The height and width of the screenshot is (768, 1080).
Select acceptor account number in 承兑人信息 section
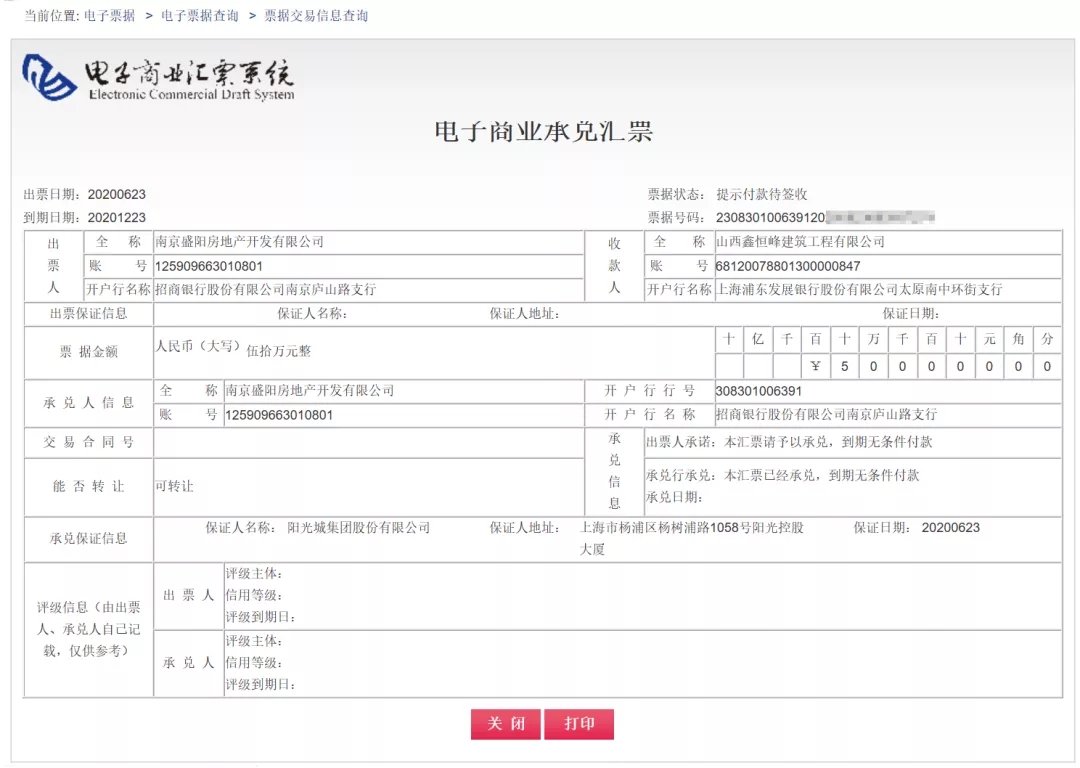click(279, 415)
